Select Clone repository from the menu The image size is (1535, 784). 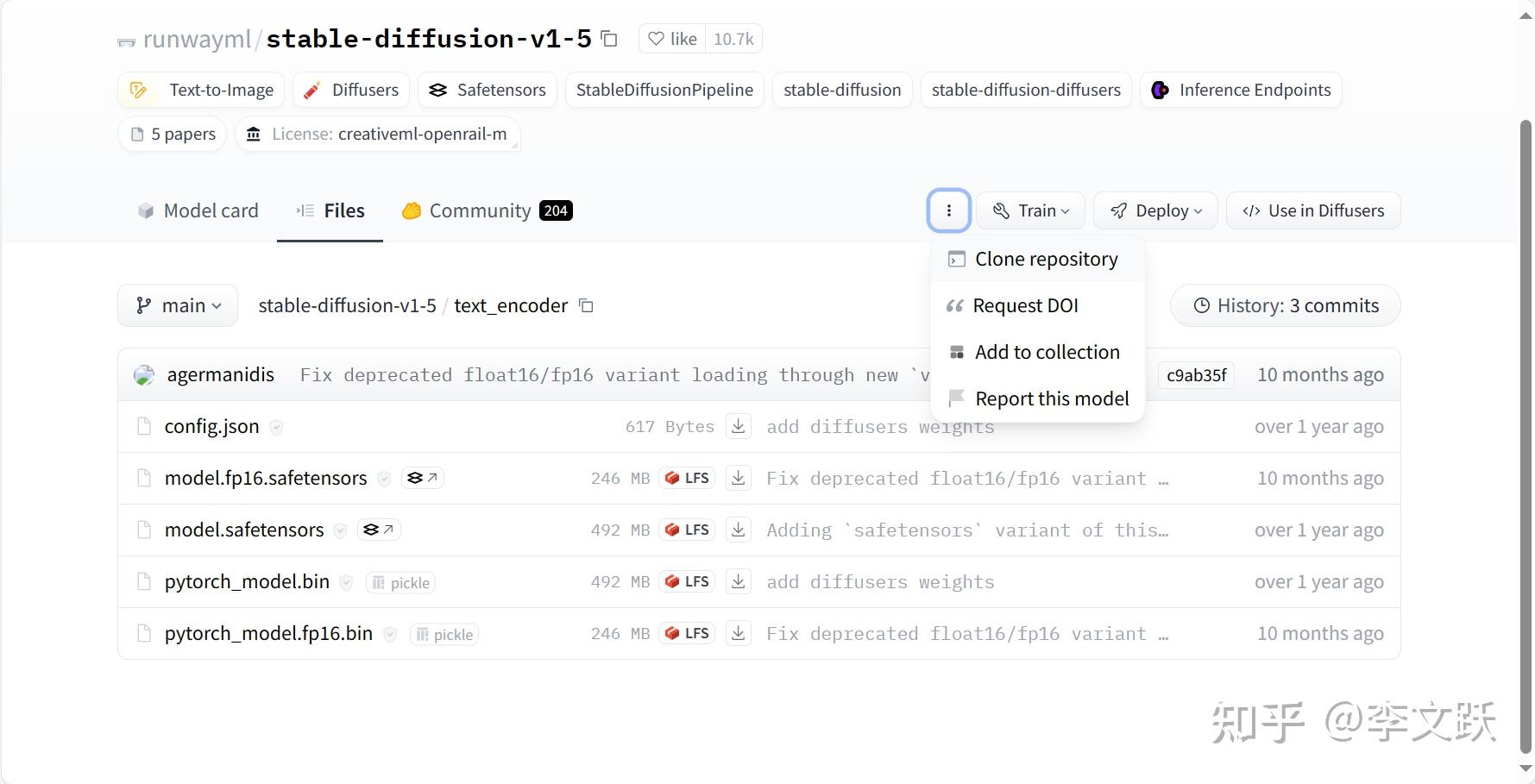[x=1046, y=259]
